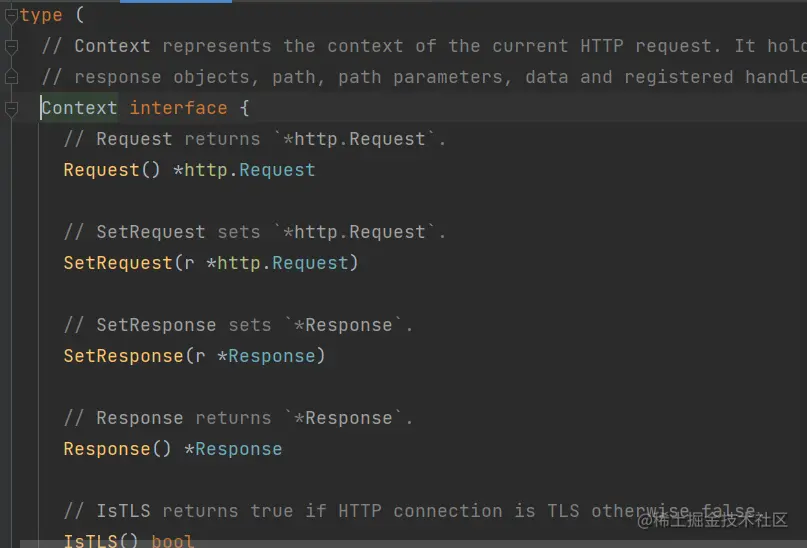Place cursor on Context interface name
807x548 pixels.
79,108
